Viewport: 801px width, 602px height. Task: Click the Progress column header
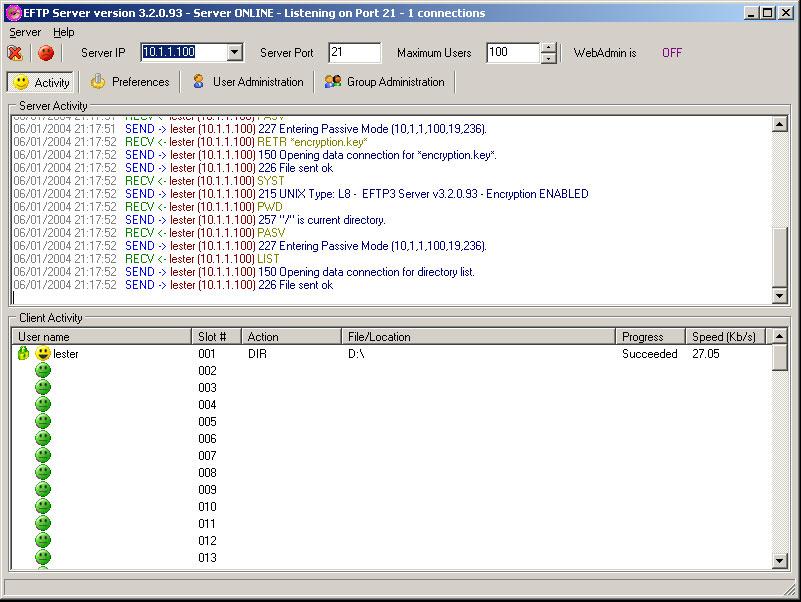pyautogui.click(x=650, y=337)
